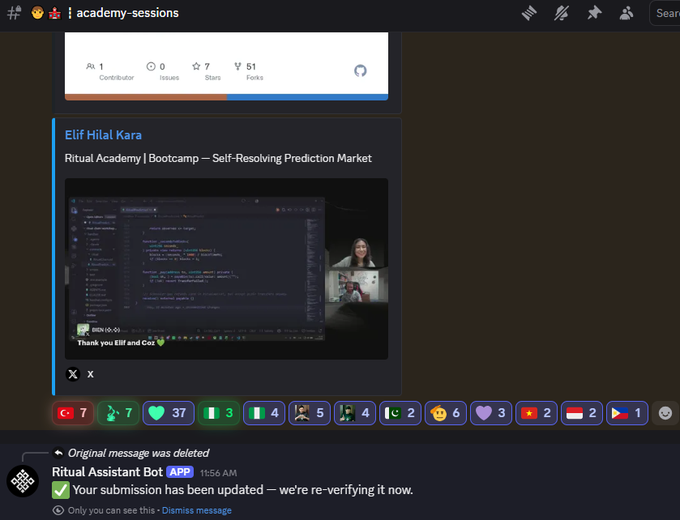The width and height of the screenshot is (680, 520).
Task: Open the bootcamp video thumbnail
Action: (226, 268)
